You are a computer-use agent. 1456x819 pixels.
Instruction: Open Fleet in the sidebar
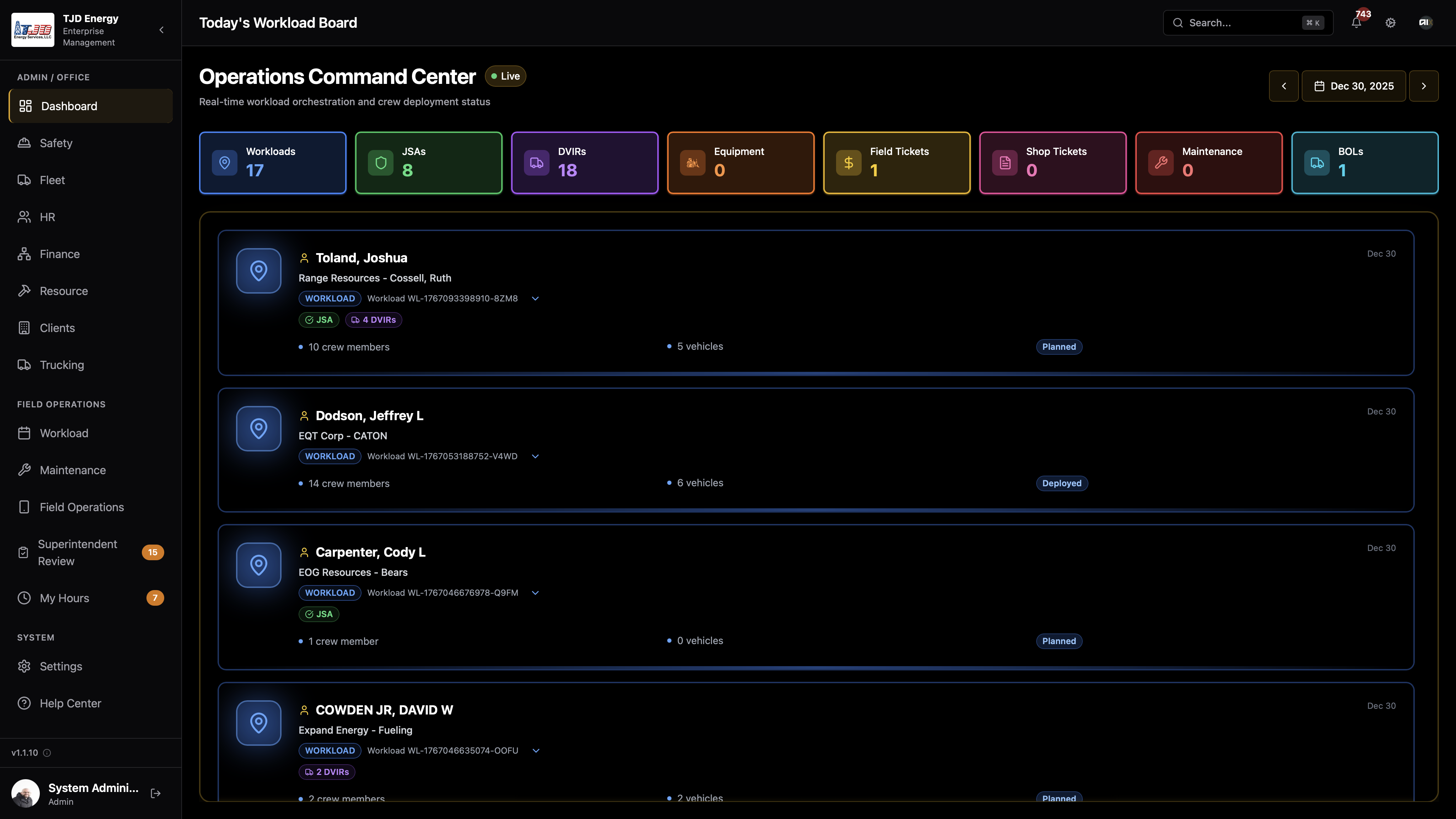coord(52,180)
